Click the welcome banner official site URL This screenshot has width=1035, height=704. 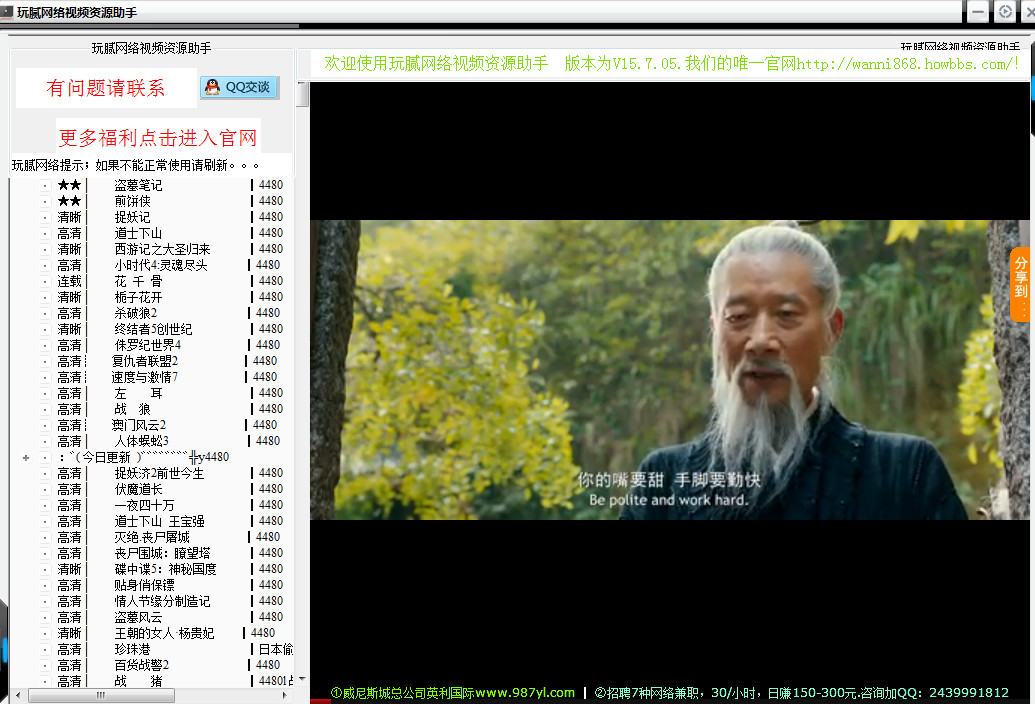pyautogui.click(x=906, y=64)
